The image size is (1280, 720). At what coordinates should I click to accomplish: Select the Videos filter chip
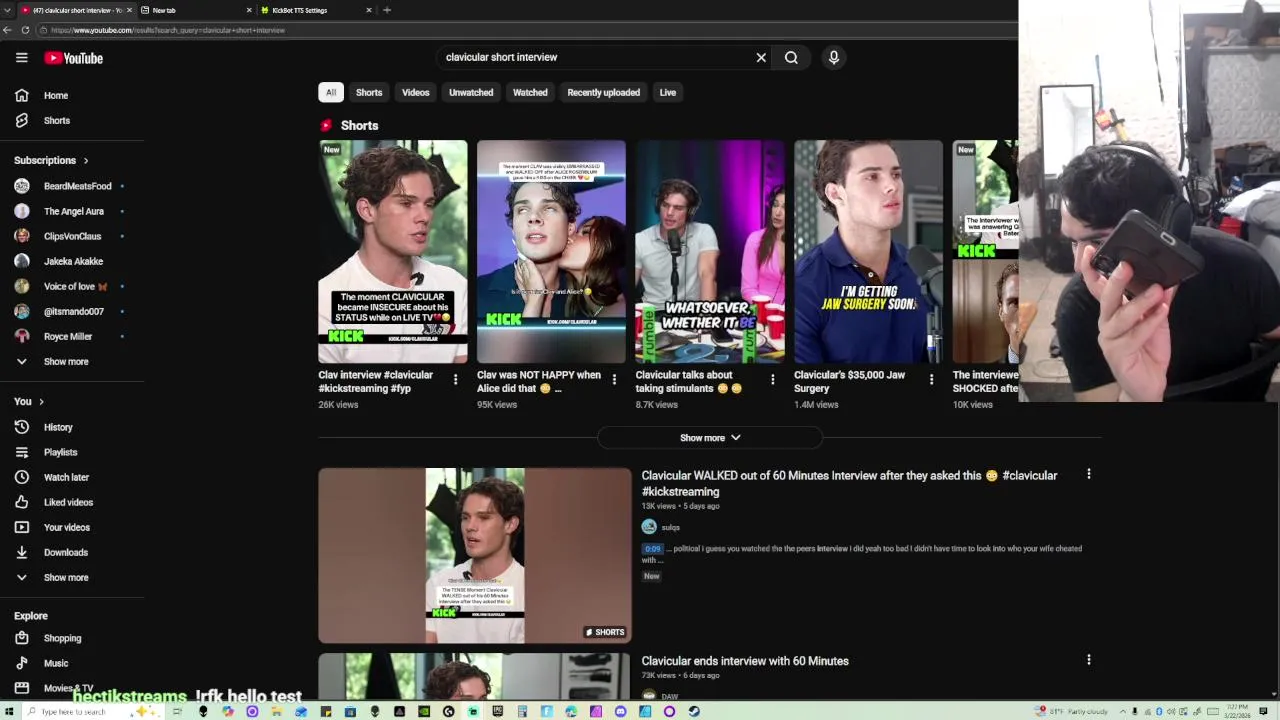point(416,92)
